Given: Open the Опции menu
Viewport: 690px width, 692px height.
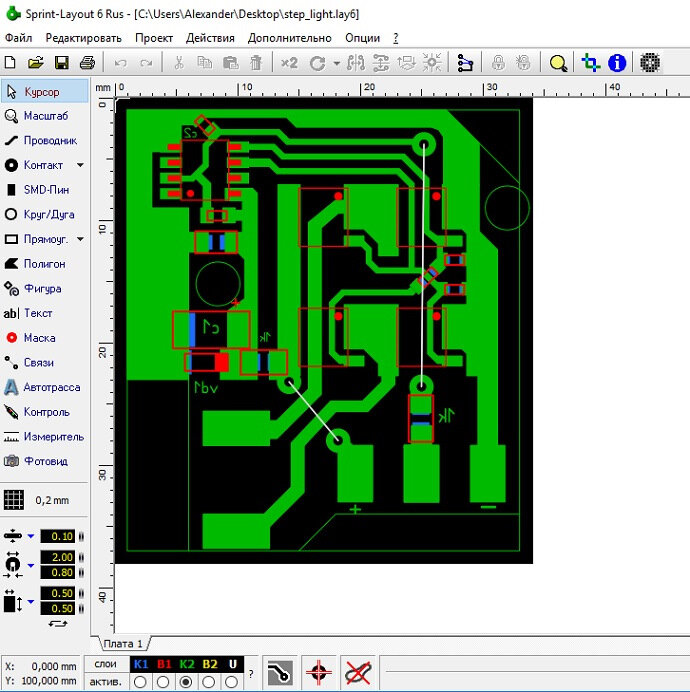Looking at the screenshot, I should (x=362, y=38).
